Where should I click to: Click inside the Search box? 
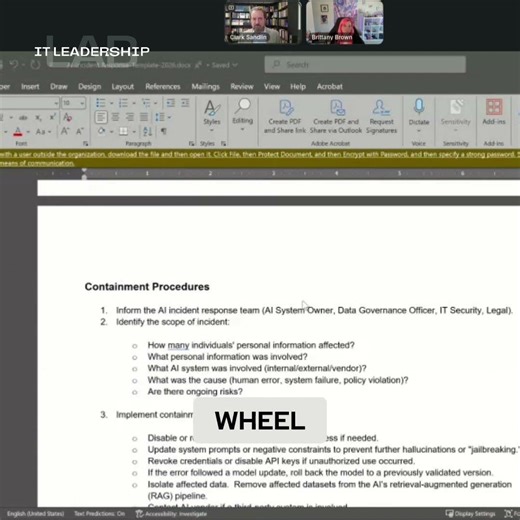click(x=365, y=64)
